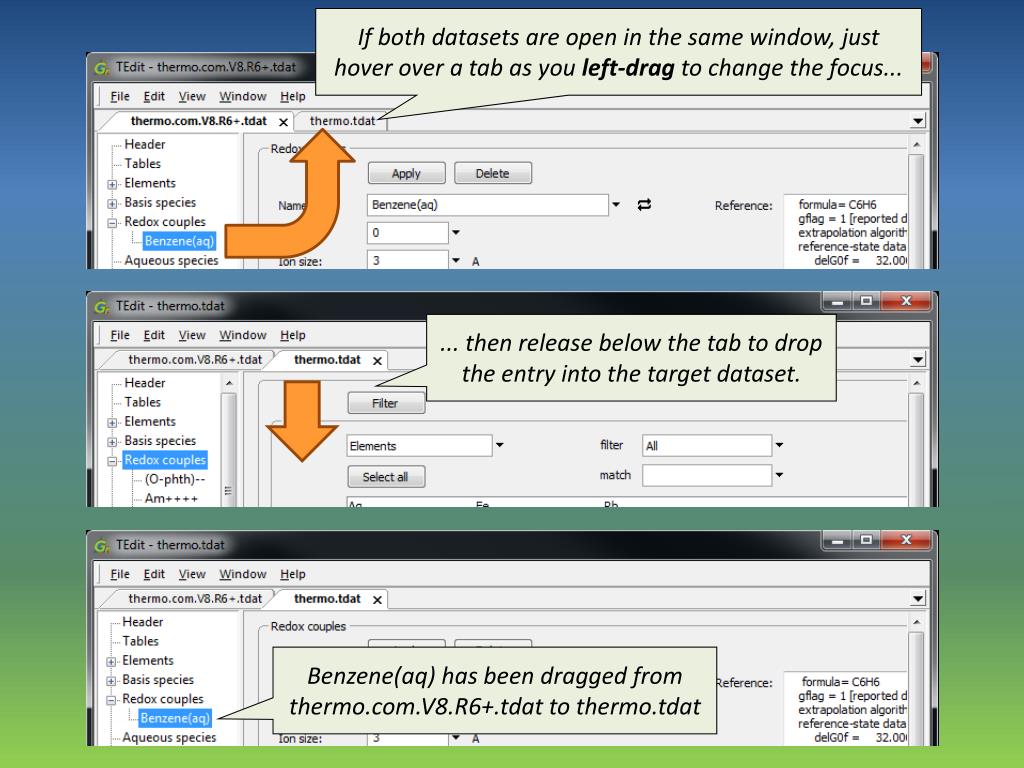The width and height of the screenshot is (1024, 768).
Task: Open the tab list arrow in middle window
Action: coord(918,360)
